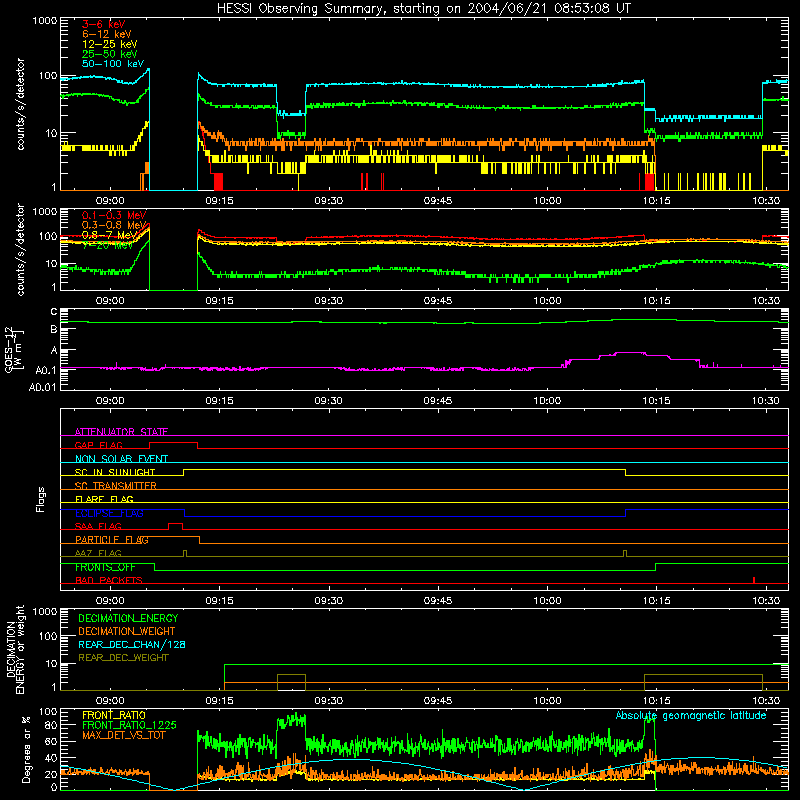Select the 50-100 keV legend label
Screen dimensions: 800x800
(113, 64)
